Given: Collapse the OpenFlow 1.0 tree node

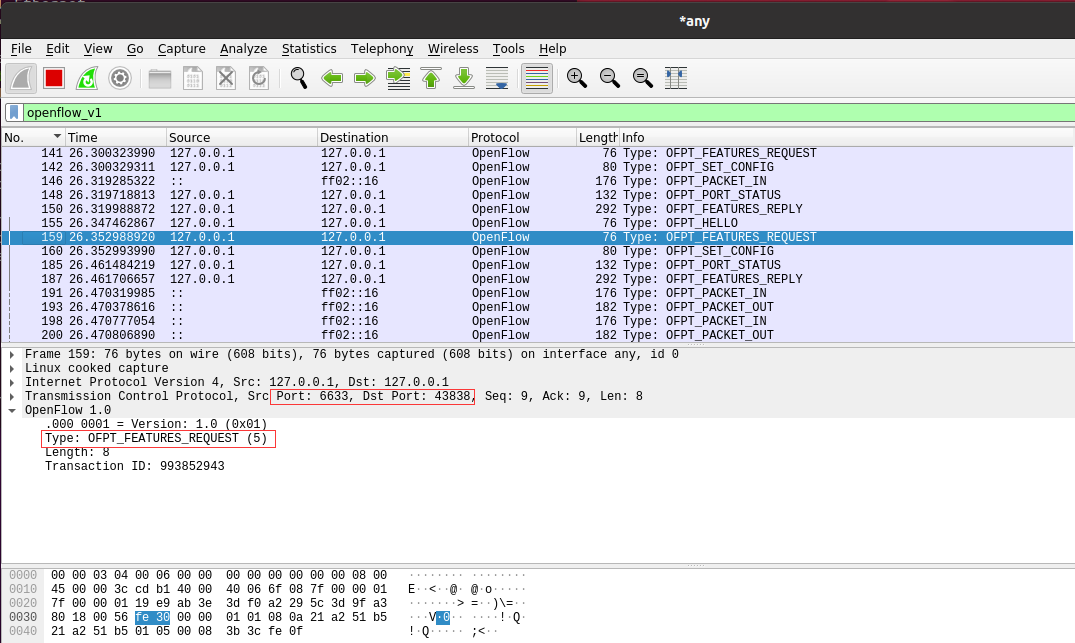Looking at the screenshot, I should click(x=12, y=411).
